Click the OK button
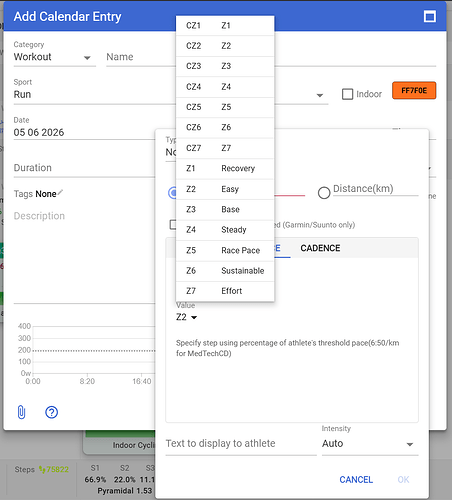The width and height of the screenshot is (452, 500). point(403,479)
